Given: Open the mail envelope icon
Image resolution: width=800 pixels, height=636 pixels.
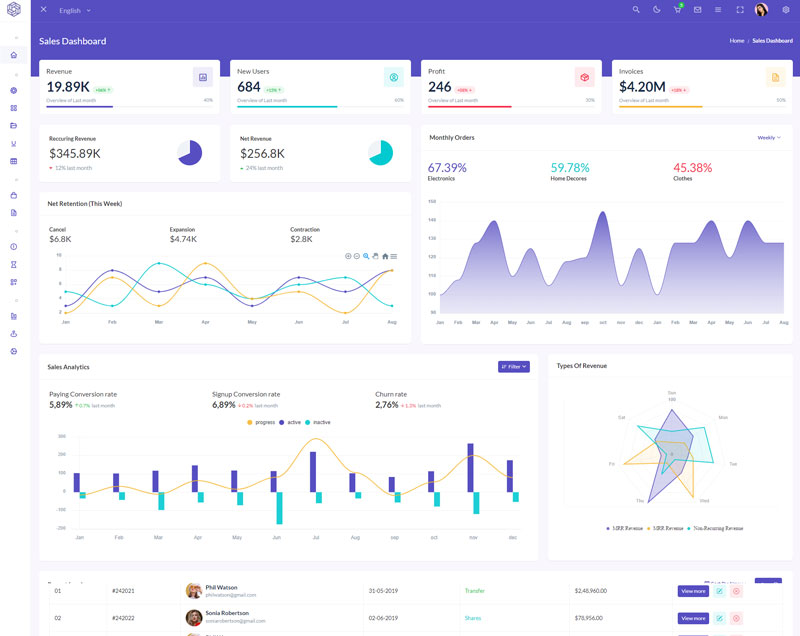Looking at the screenshot, I should (697, 10).
